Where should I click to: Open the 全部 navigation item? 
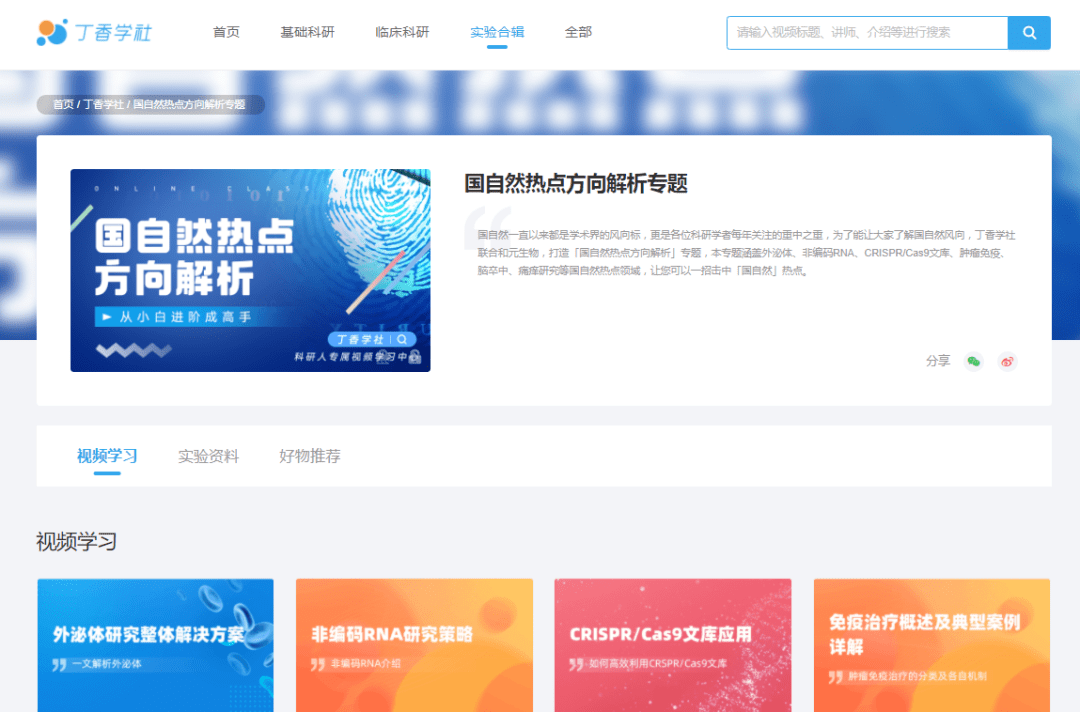pyautogui.click(x=578, y=32)
